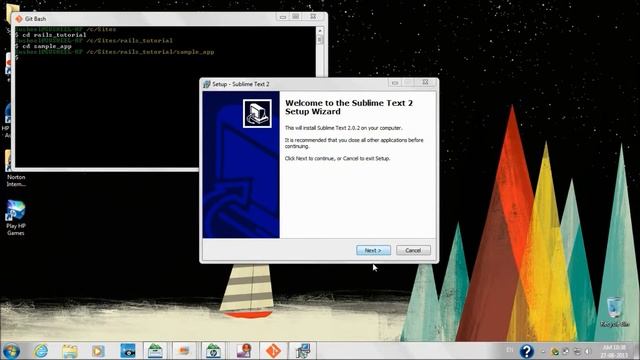Screen dimensions: 640x360
Task: Click the Setup - Sublime Text 2 title icon
Action: [x=207, y=84]
